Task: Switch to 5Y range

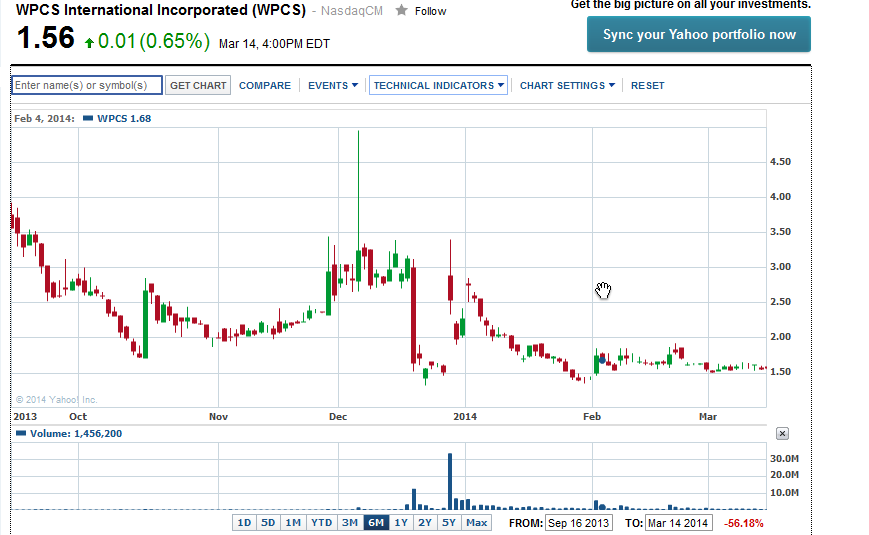Action: click(449, 522)
